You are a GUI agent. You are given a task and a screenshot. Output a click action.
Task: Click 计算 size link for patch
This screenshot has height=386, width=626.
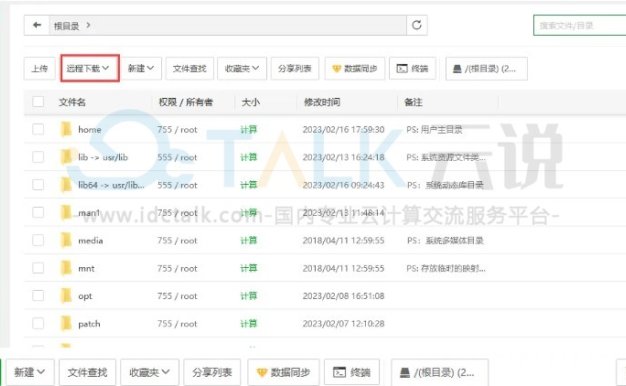click(248, 323)
